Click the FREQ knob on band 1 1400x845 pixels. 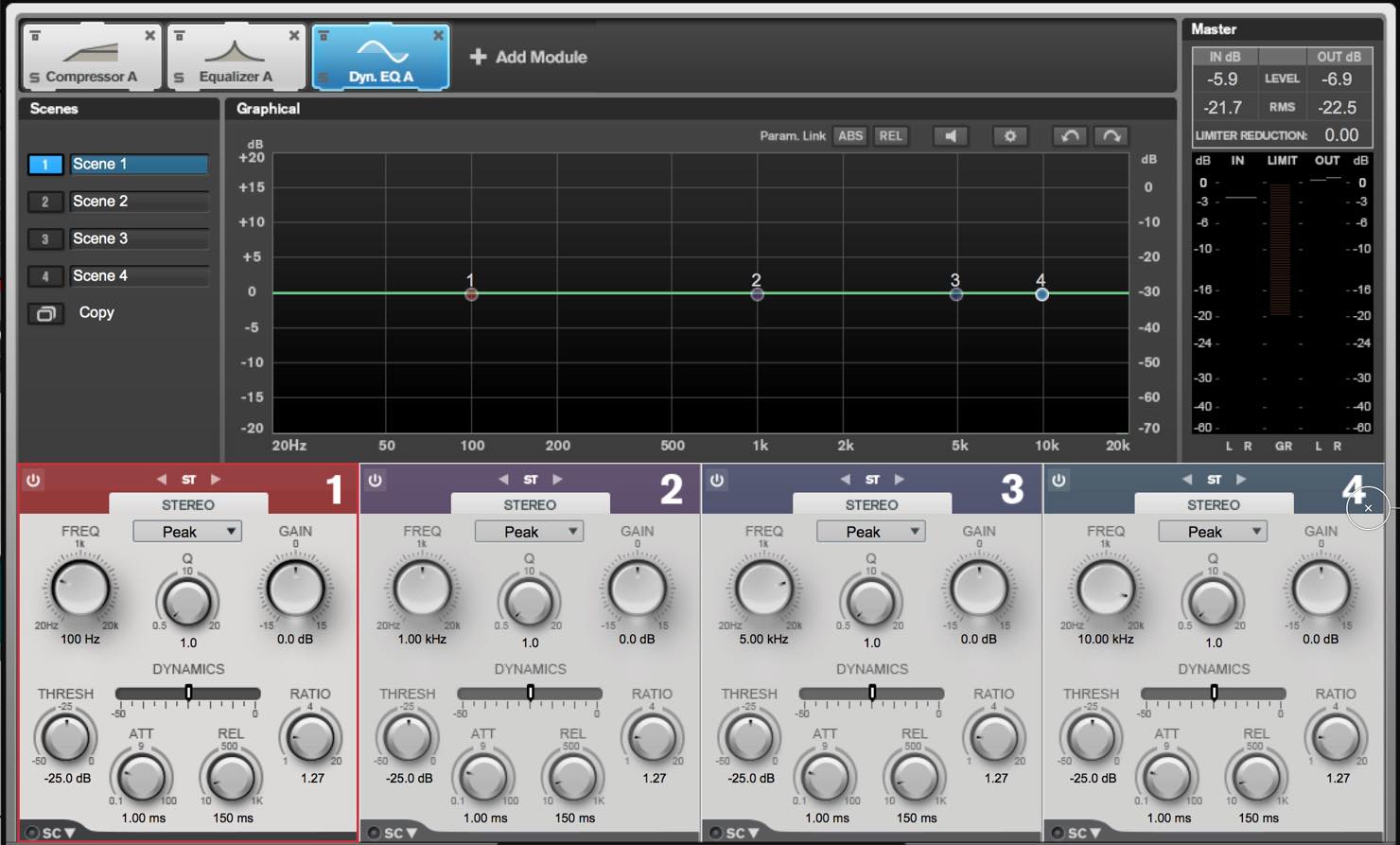pyautogui.click(x=80, y=589)
